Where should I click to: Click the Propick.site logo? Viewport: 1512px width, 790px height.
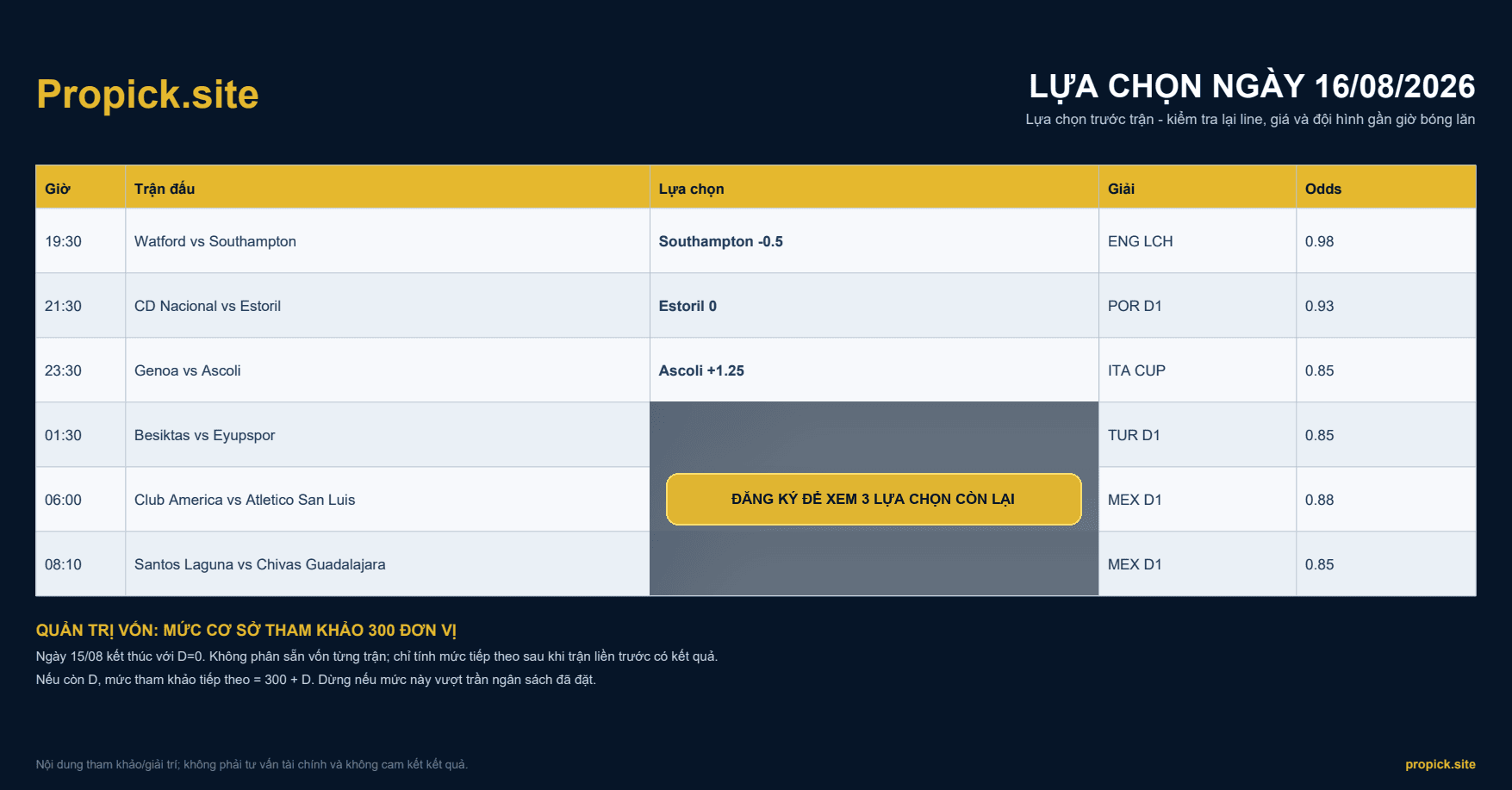pos(147,94)
